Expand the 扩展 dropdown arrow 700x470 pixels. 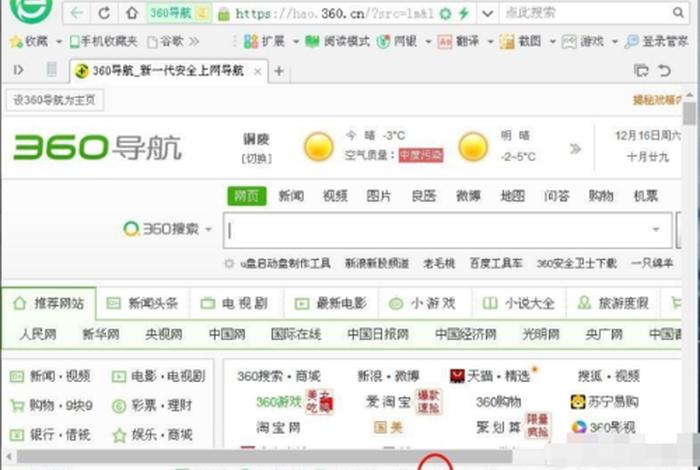[x=296, y=42]
